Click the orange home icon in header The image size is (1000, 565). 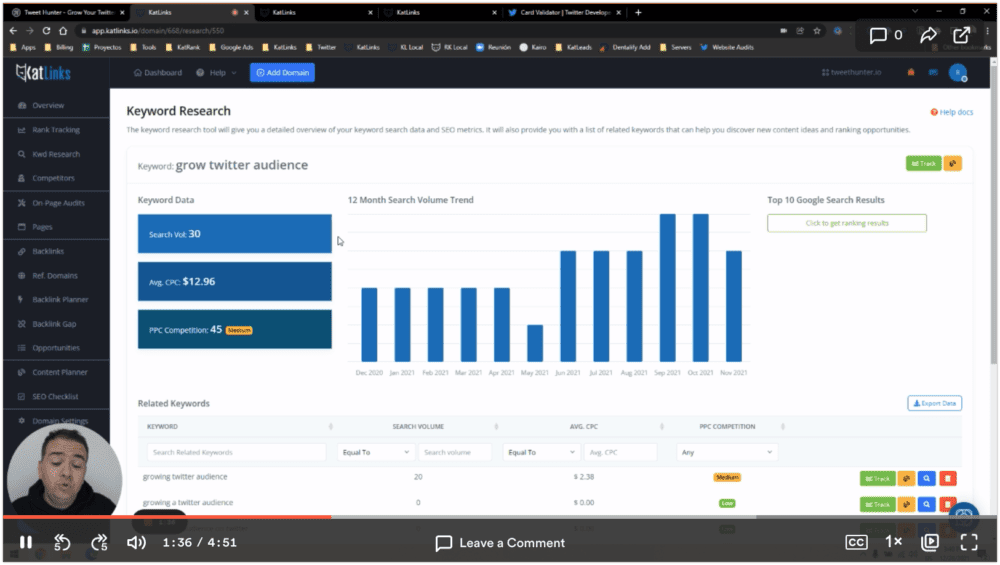(x=910, y=73)
